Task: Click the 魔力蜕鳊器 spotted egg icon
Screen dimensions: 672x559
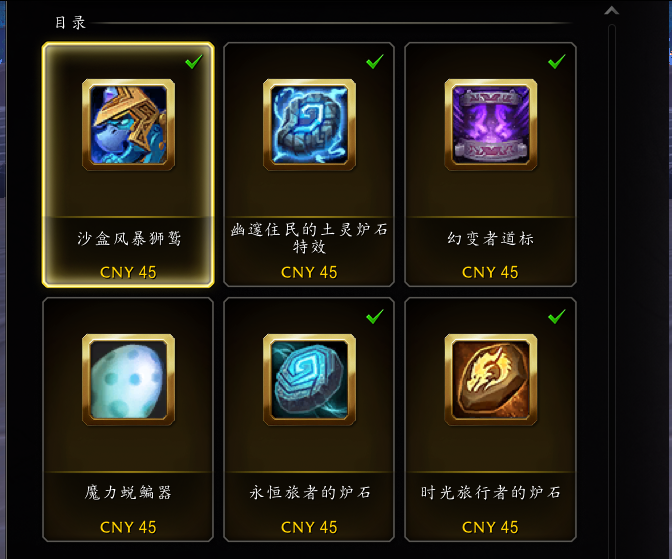Action: (128, 379)
